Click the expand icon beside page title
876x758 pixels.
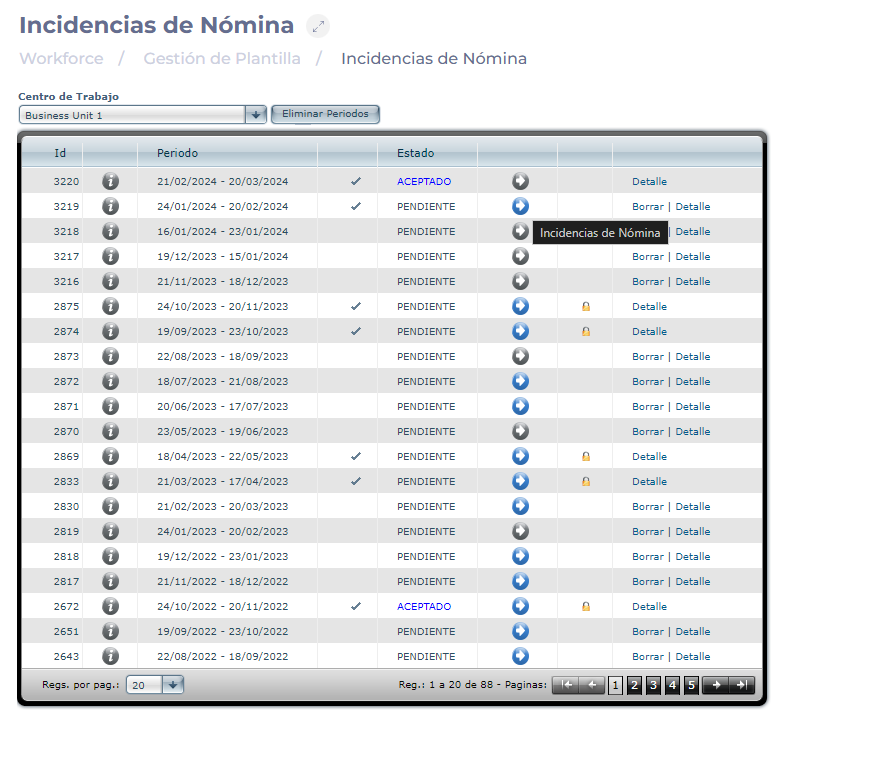click(x=317, y=27)
